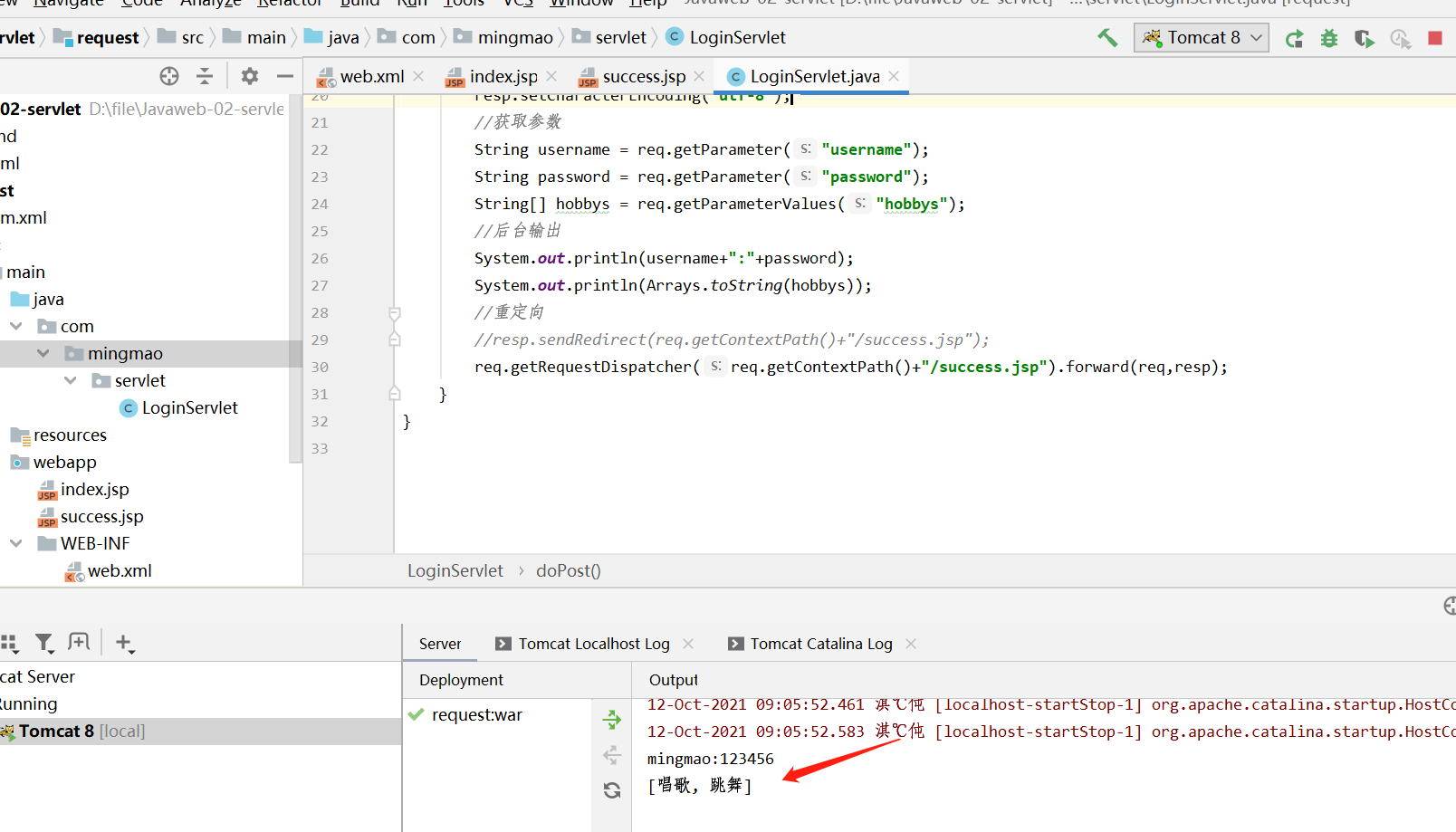Click the servlet breadcrumb in the navigation bar

[x=609, y=38]
